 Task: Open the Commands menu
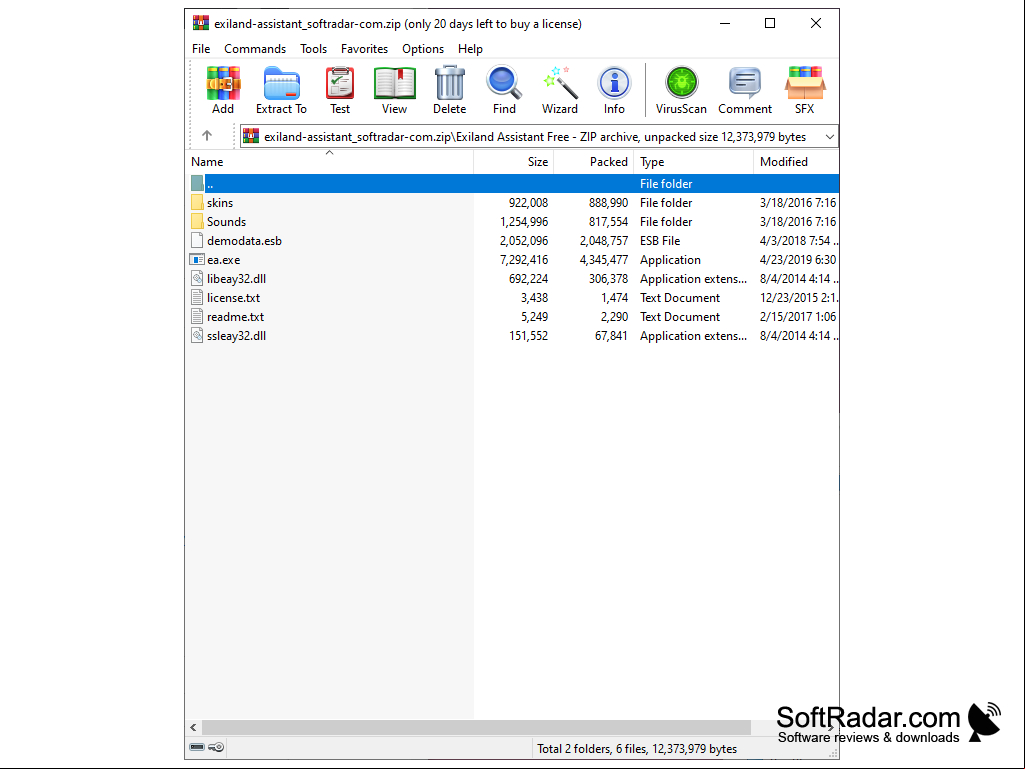(x=255, y=49)
